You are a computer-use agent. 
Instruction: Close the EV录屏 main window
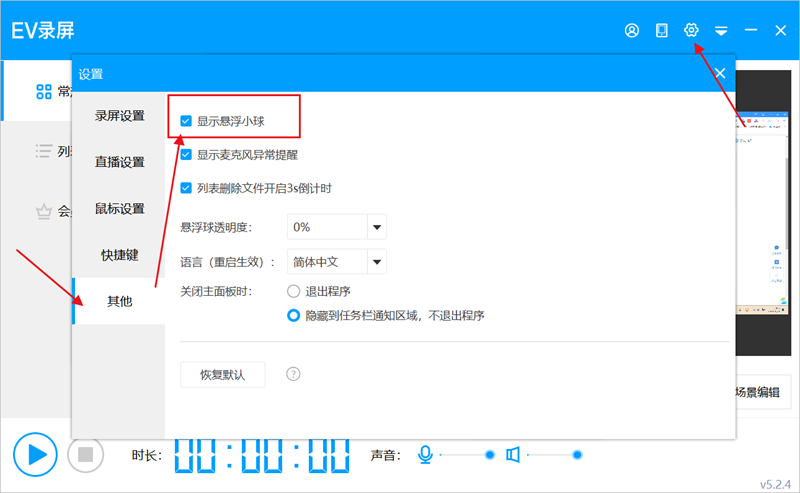click(x=781, y=31)
